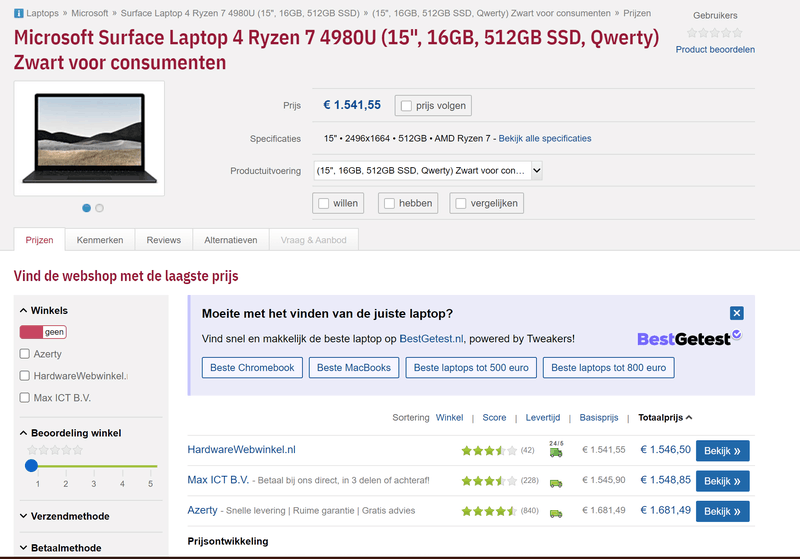Click the user rating stars under Gebruikers
This screenshot has height=559, width=800.
(x=714, y=33)
